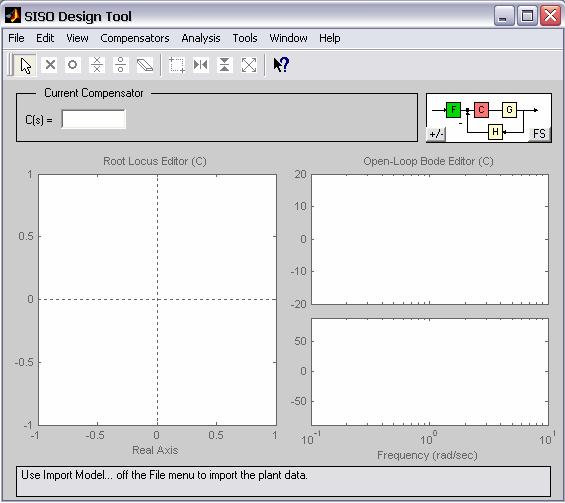Select the eraser delete pole/zero tool
Viewport: 565px width, 503px height.
(145, 65)
